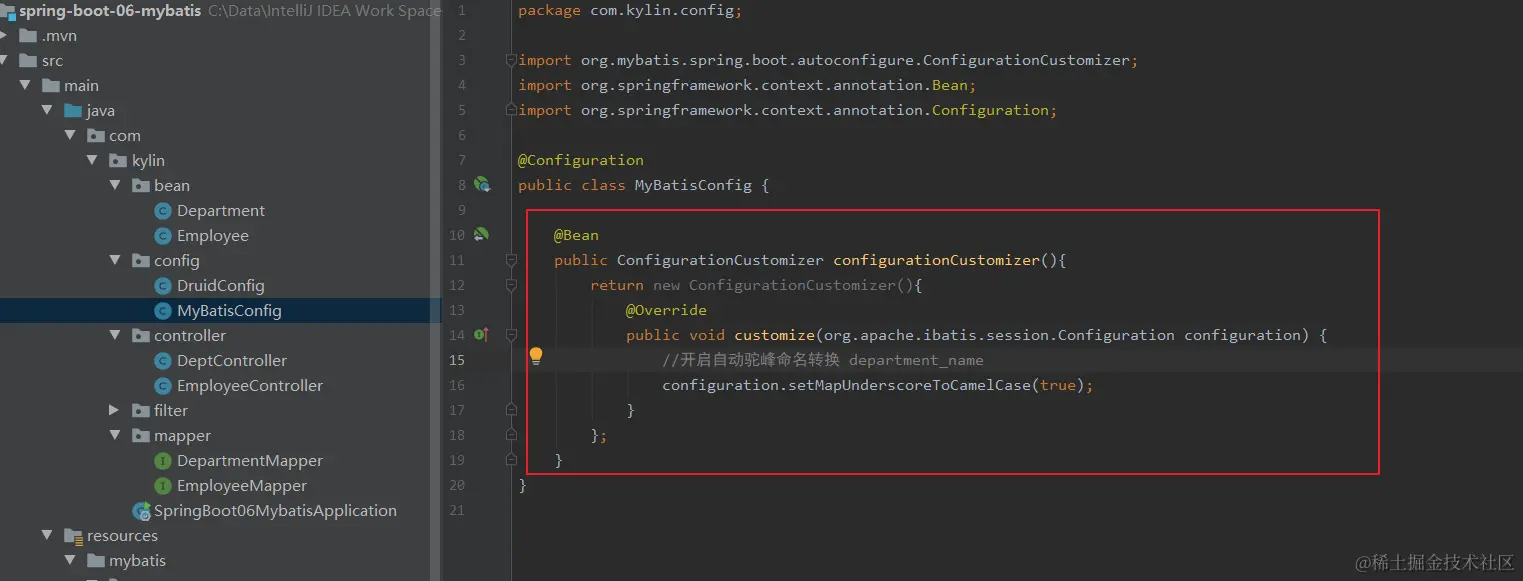Click the @Configuration annotation in the code

click(x=581, y=160)
